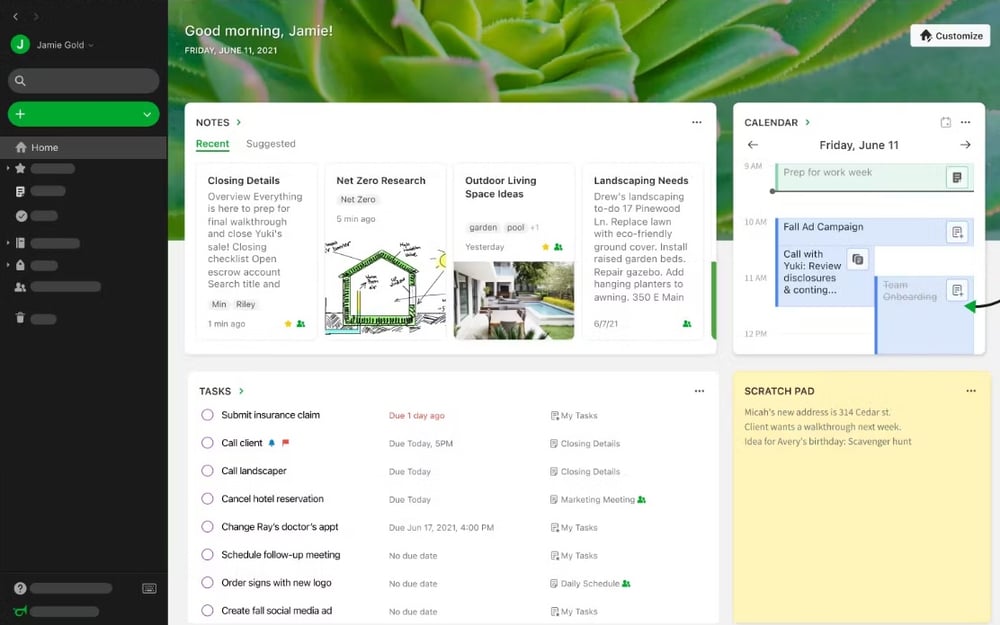Image resolution: width=1000 pixels, height=625 pixels.
Task: Open the Jamie Gold account dropdown
Action: point(65,45)
